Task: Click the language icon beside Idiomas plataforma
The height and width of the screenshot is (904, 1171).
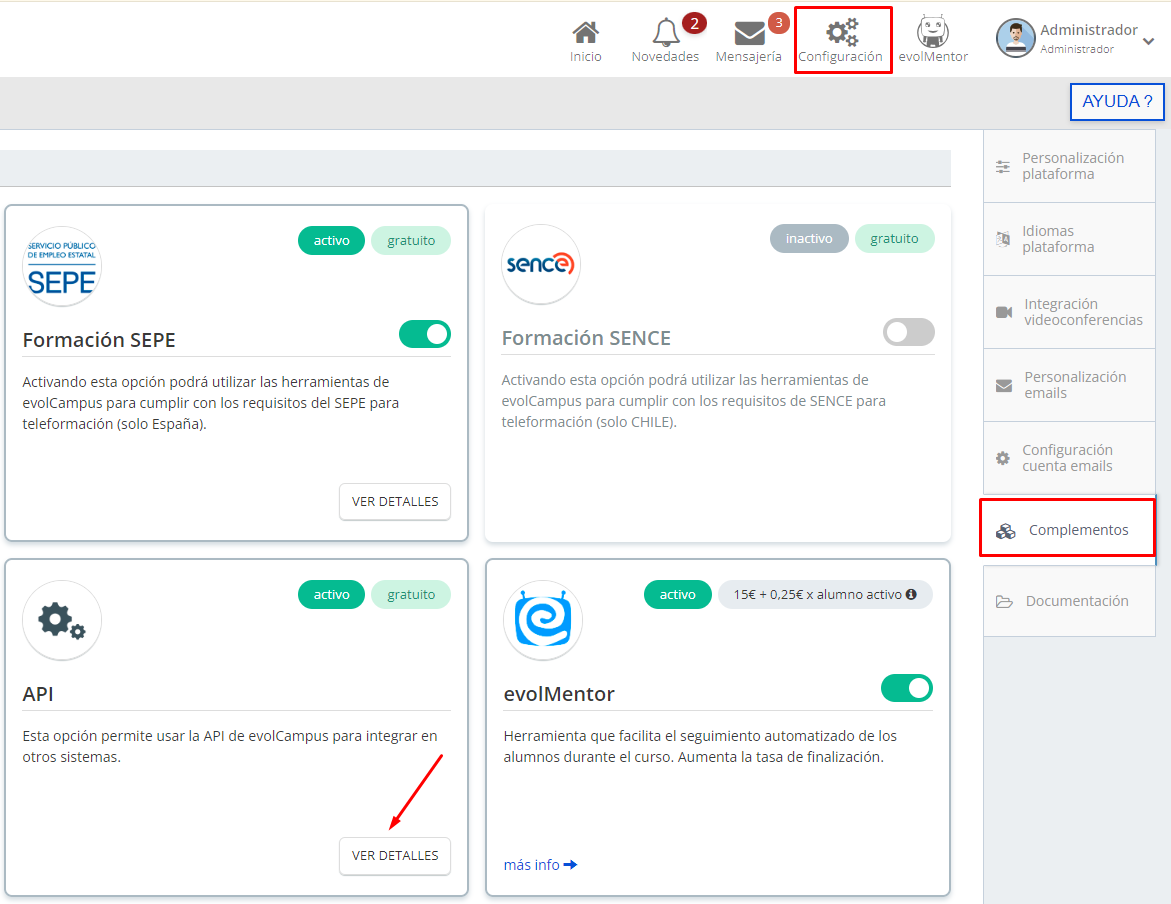Action: pyautogui.click(x=1003, y=239)
